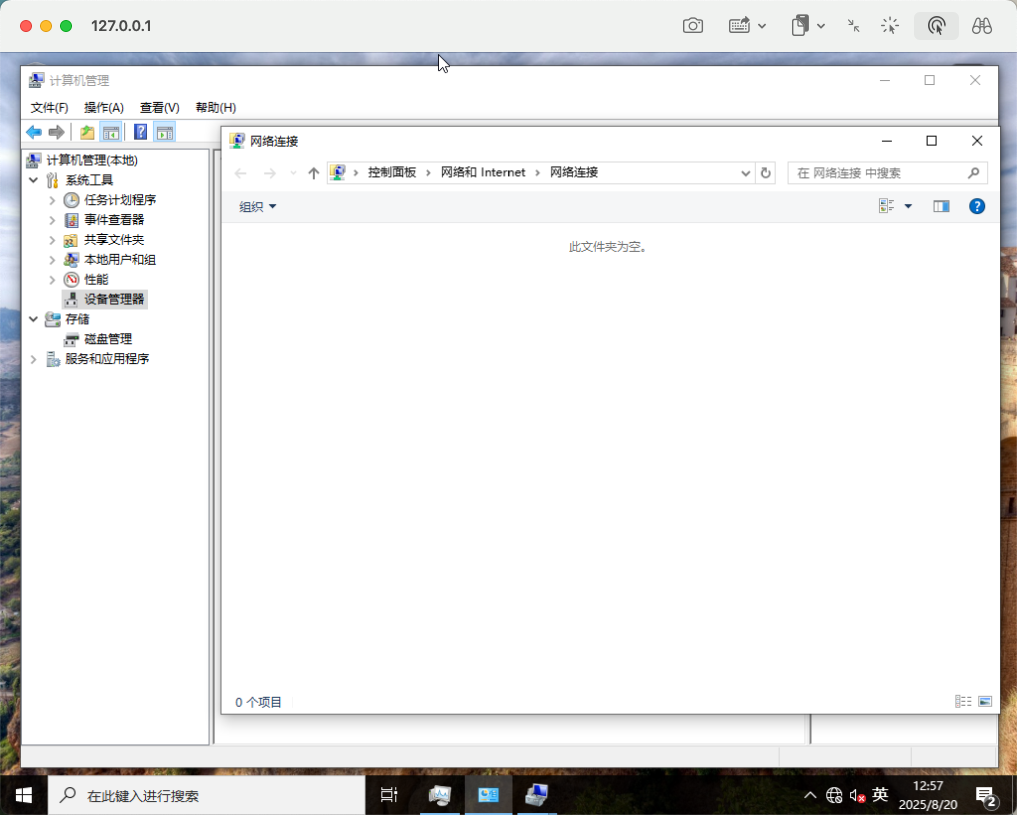Click the yellow Up one level folder icon
The image size is (1017, 815).
(x=87, y=132)
